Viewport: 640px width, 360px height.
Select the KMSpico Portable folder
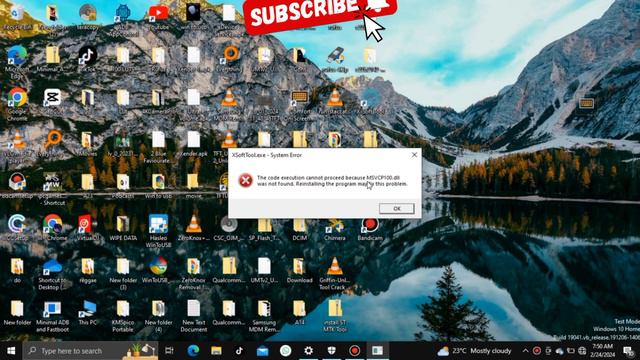tap(123, 316)
